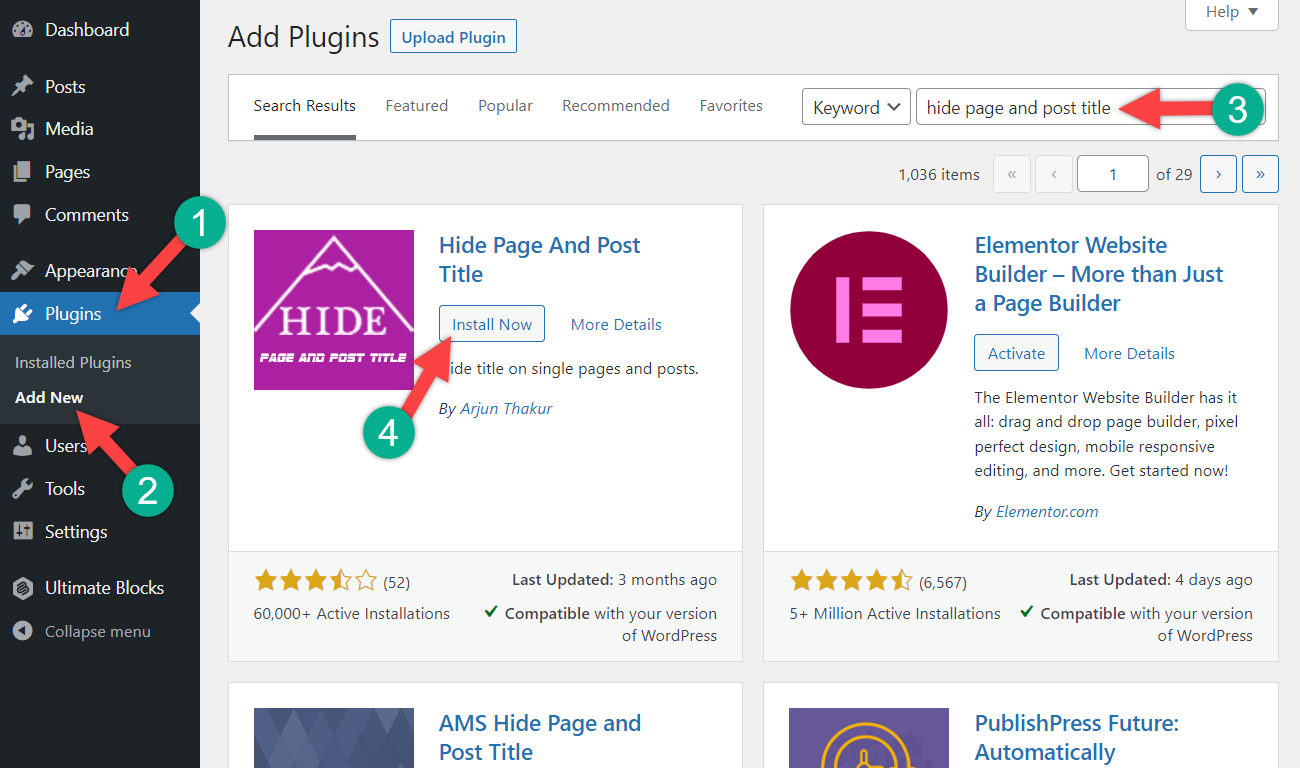Open the Pages menu label

click(x=67, y=172)
